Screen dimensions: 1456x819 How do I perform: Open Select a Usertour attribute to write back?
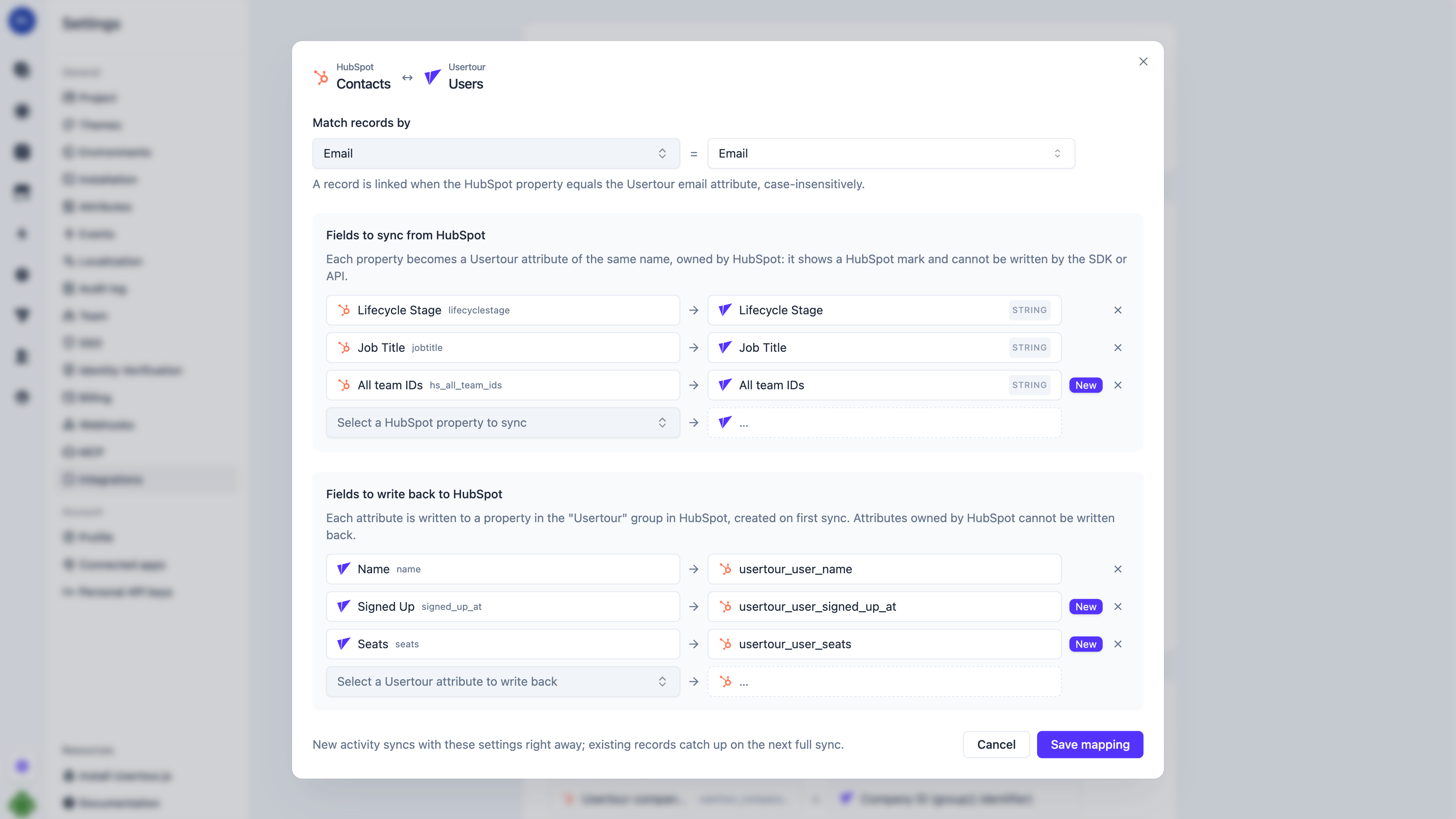(502, 681)
